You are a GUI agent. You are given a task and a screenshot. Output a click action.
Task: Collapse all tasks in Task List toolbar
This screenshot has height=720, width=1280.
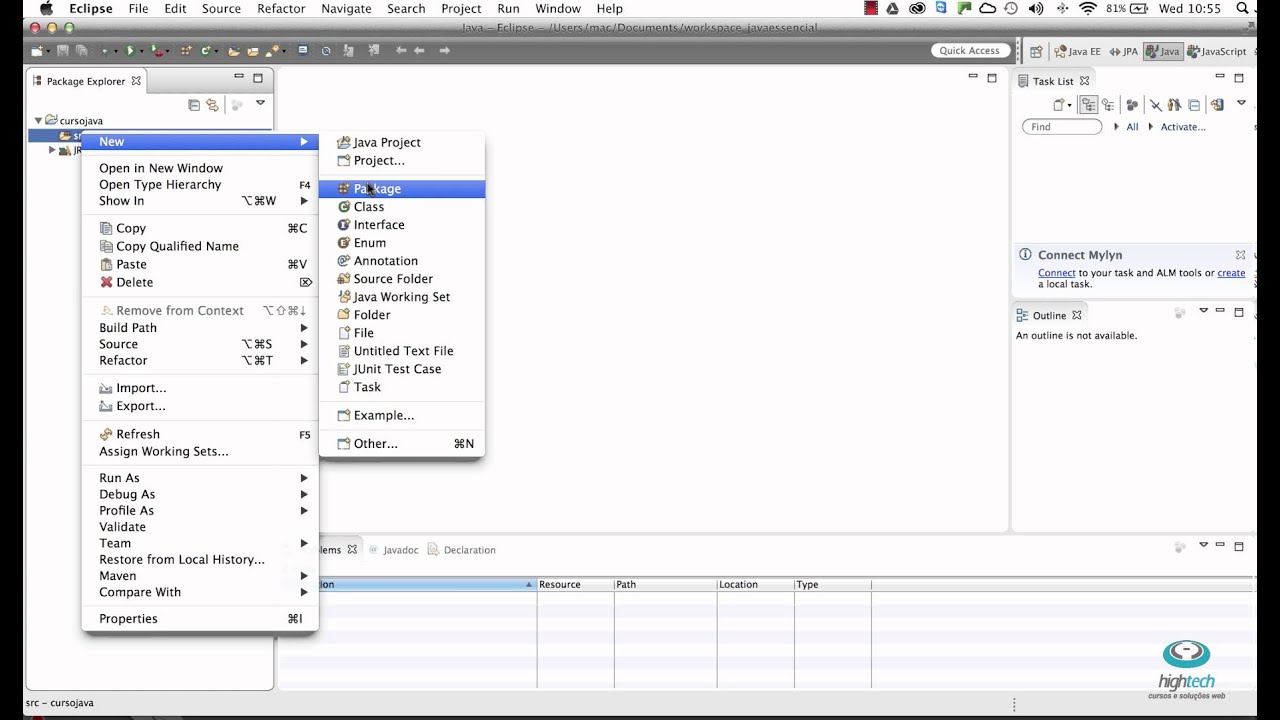1194,104
